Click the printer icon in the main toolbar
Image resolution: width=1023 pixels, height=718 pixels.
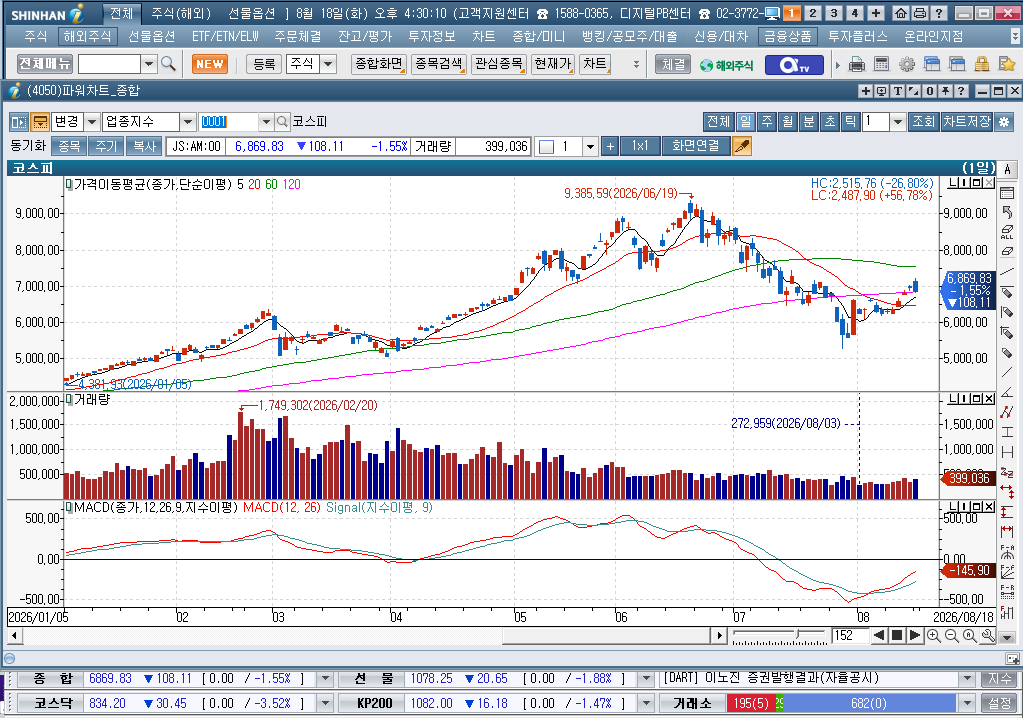click(x=857, y=65)
